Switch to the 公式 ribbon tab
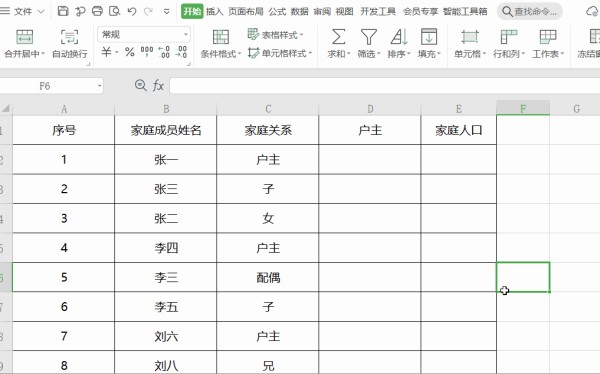This screenshot has height=374, width=600. 277,11
